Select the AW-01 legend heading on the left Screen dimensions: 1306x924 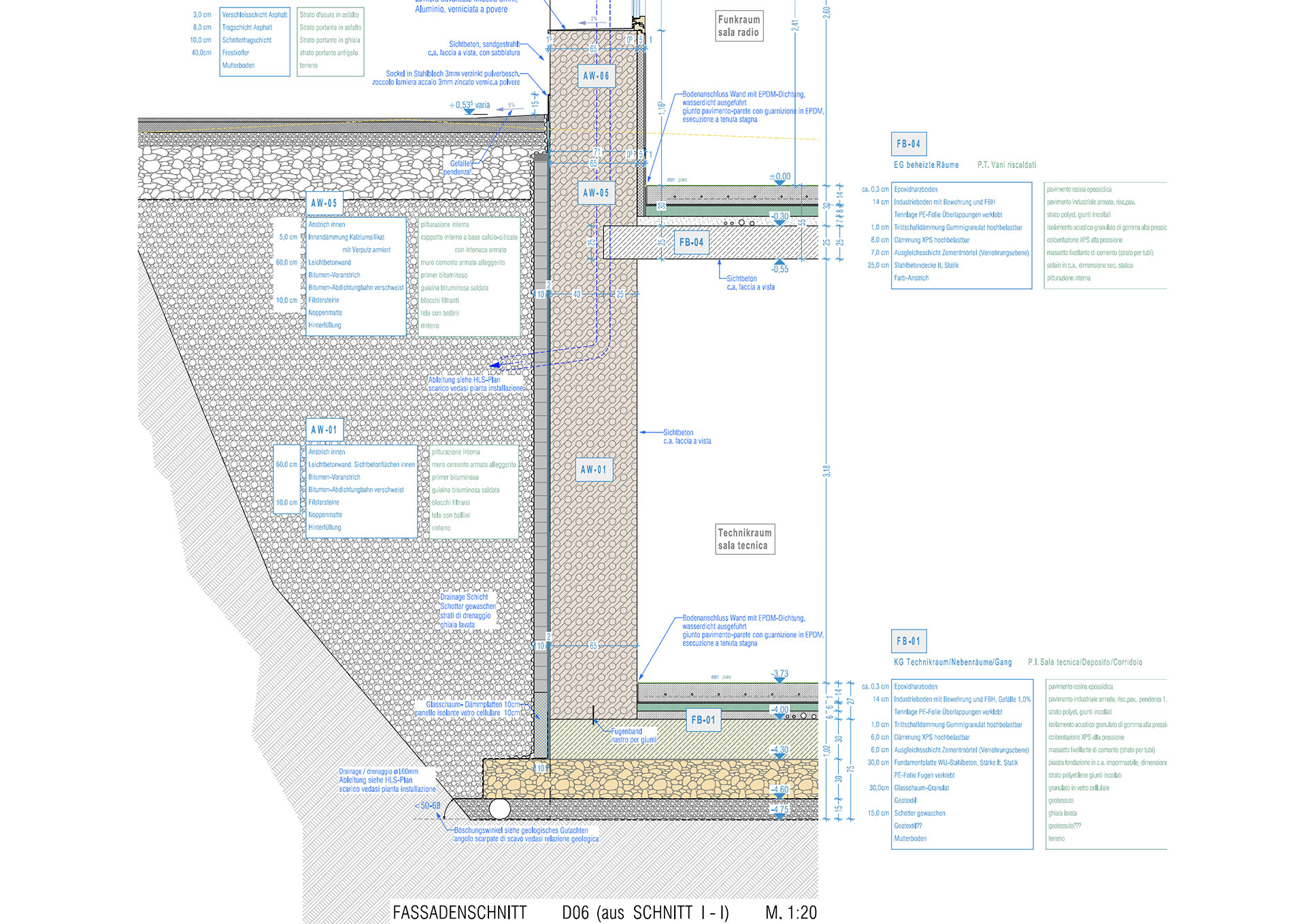click(x=324, y=430)
